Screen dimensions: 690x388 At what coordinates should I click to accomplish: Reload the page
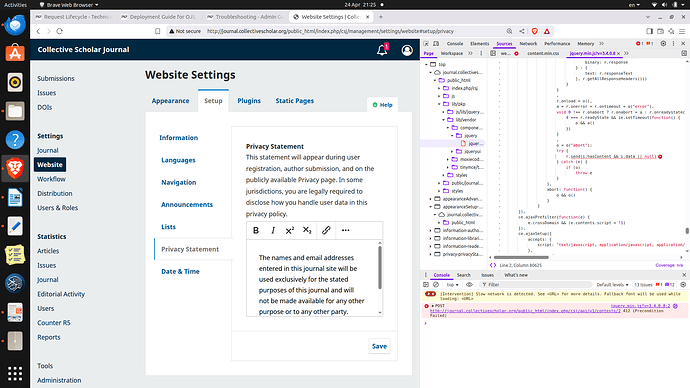coord(59,31)
